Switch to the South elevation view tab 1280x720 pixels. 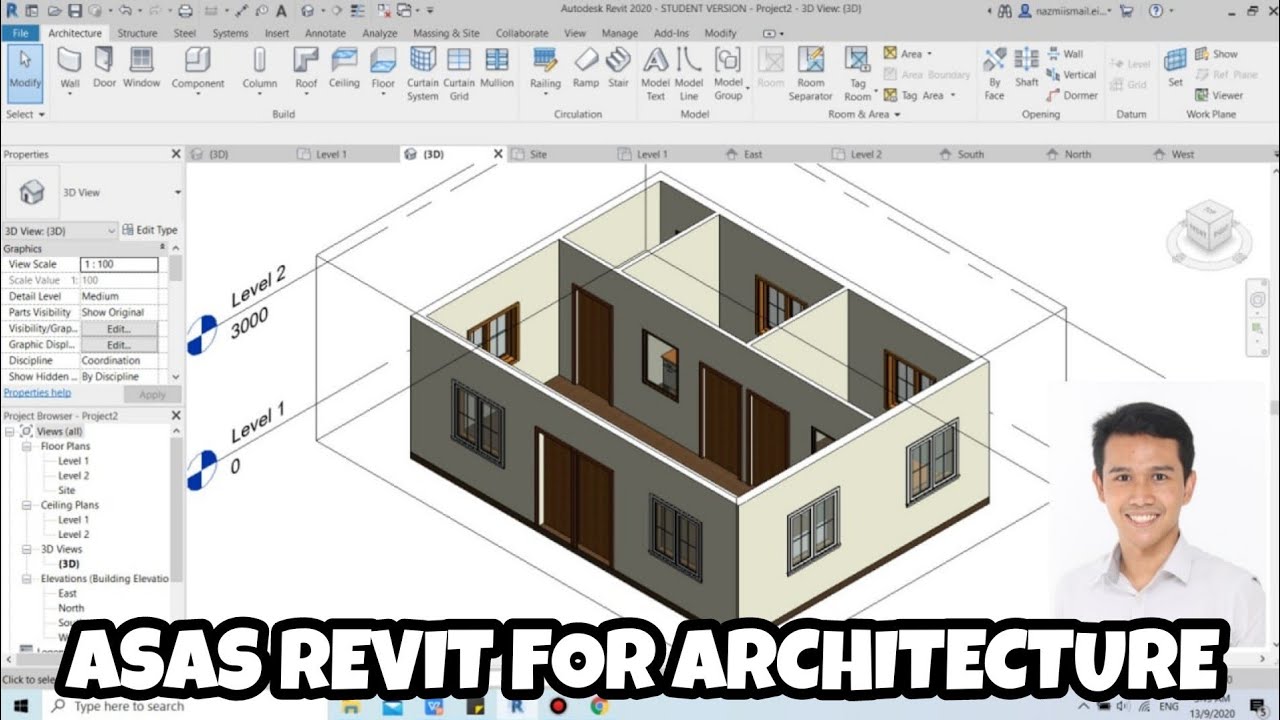[x=970, y=154]
